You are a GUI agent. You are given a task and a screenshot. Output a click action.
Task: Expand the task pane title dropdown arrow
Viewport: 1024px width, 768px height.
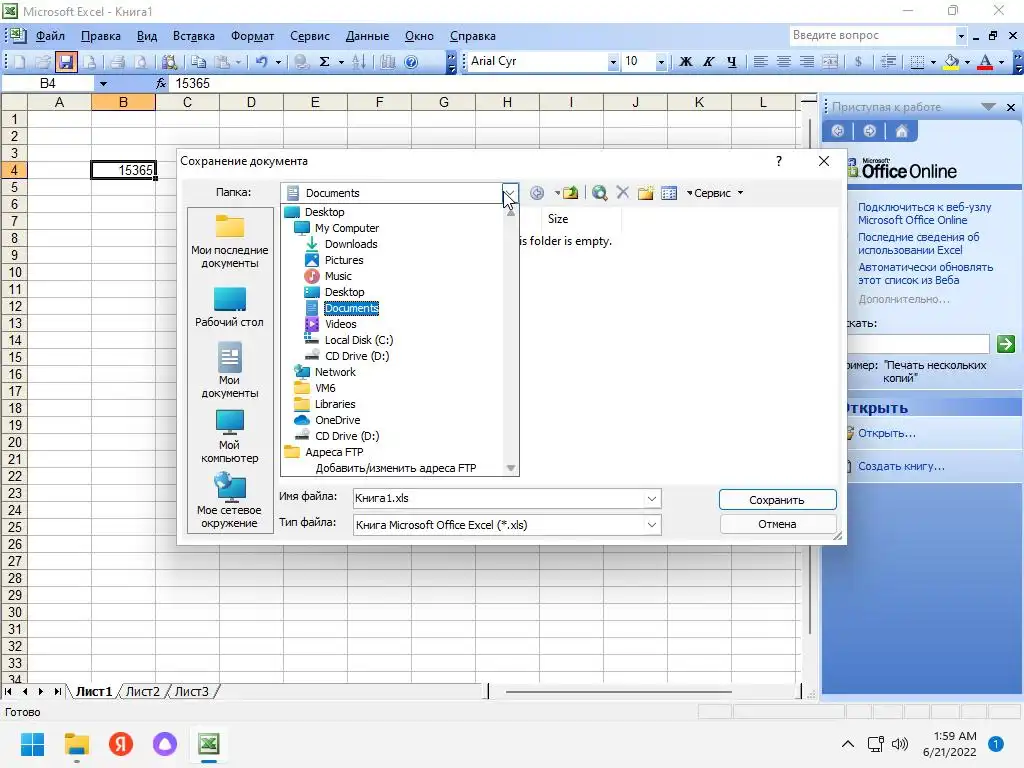[989, 106]
